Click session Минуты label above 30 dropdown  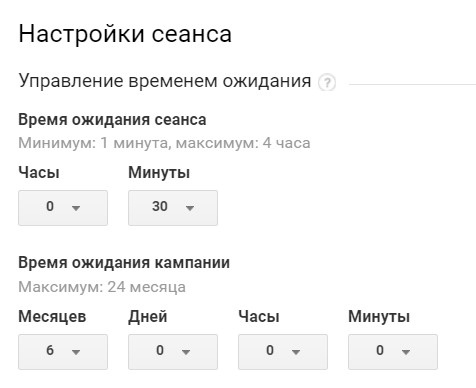pyautogui.click(x=159, y=173)
